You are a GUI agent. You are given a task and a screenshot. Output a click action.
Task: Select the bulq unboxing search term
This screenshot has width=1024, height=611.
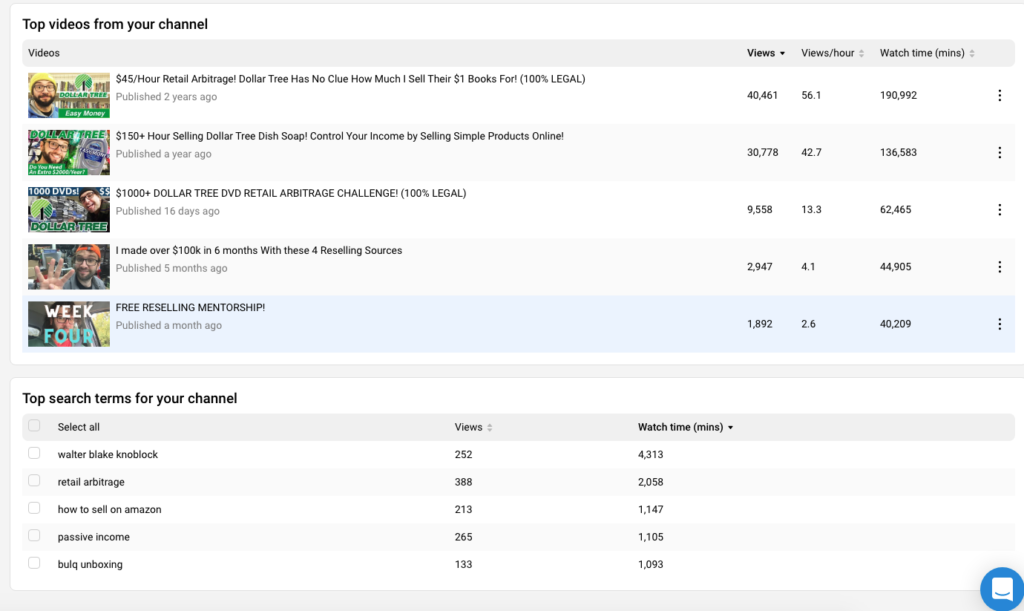(90, 564)
